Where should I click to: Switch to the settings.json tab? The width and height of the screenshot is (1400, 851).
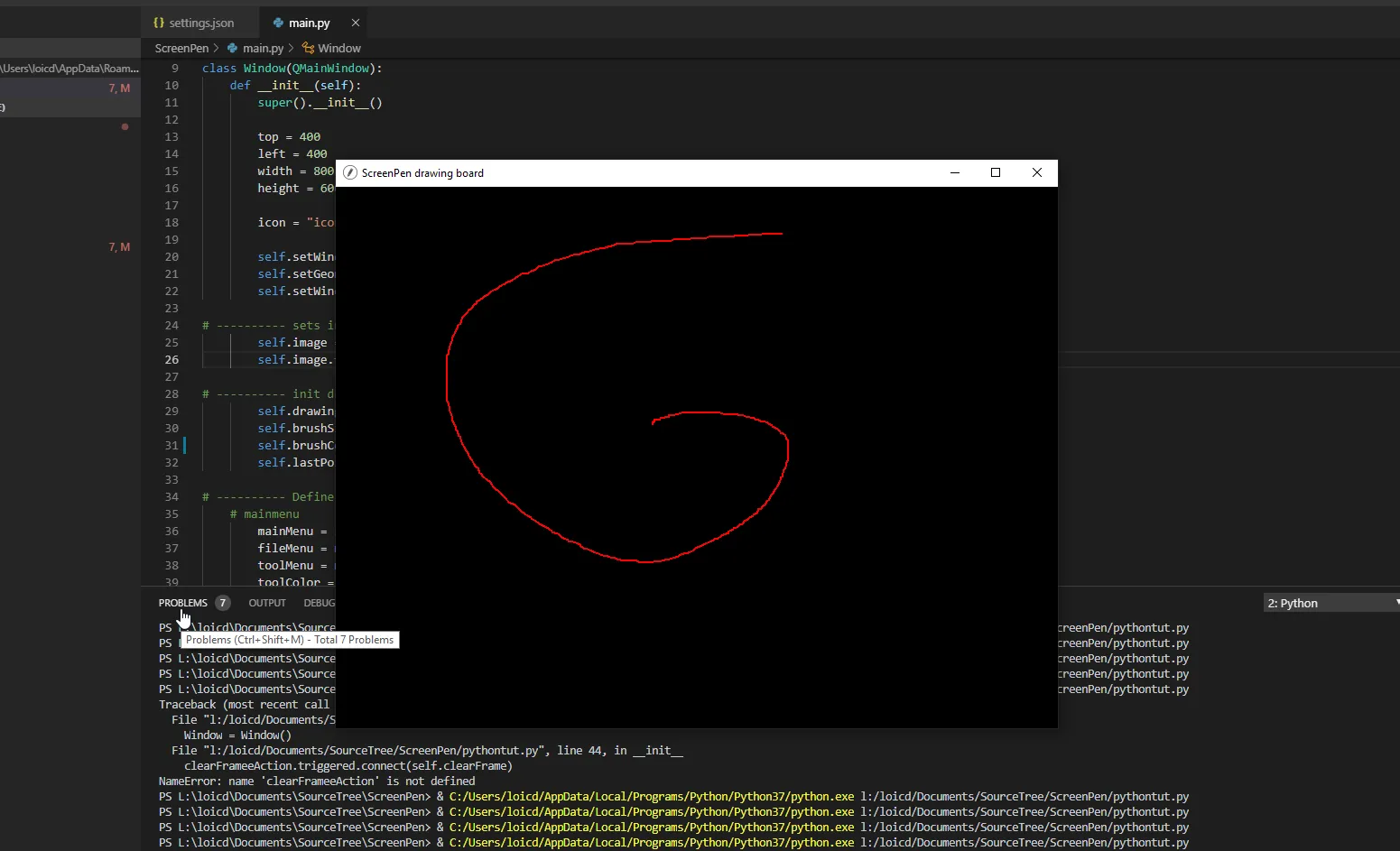point(200,23)
